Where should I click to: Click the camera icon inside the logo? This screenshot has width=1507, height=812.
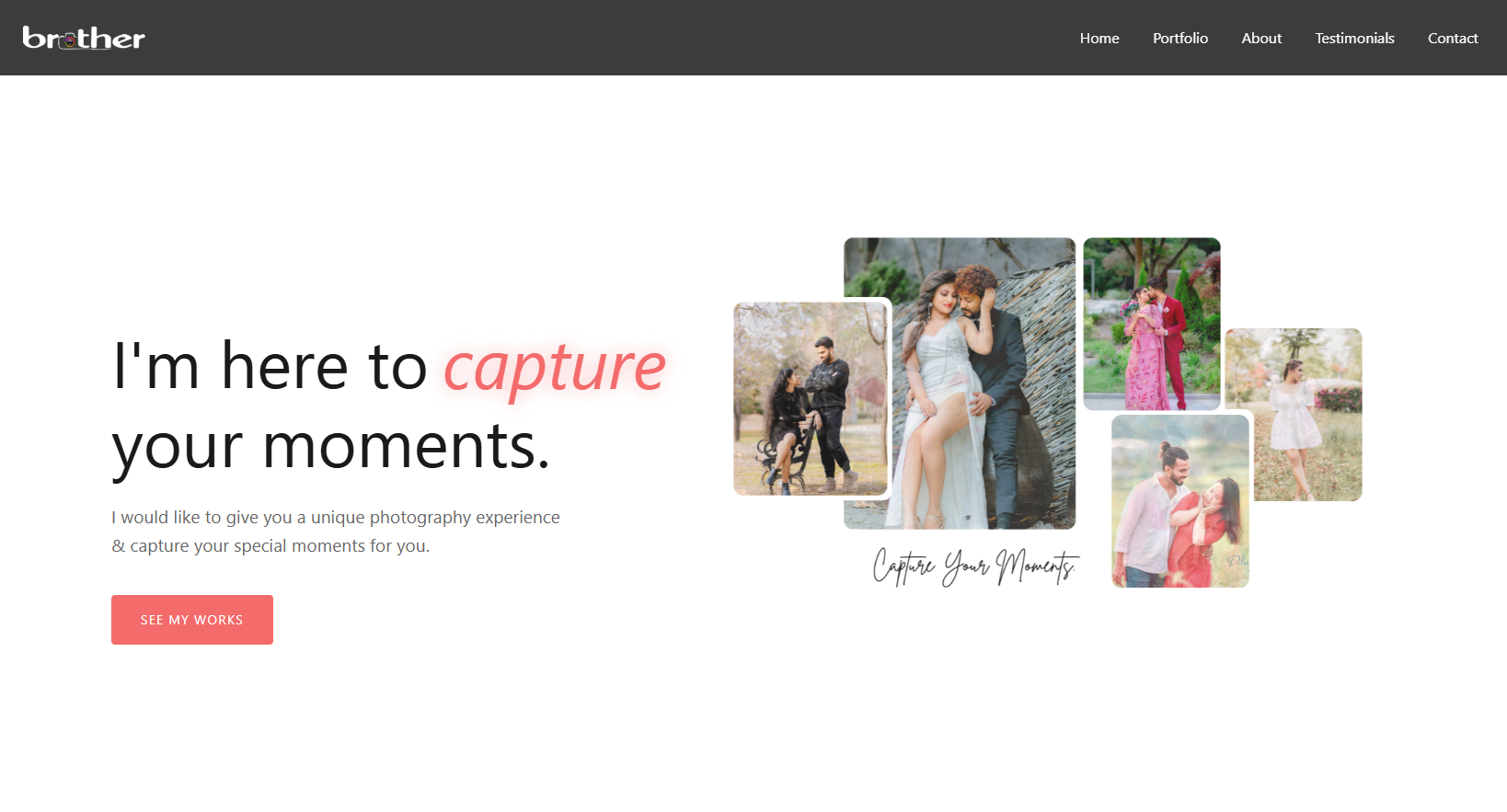click(69, 40)
